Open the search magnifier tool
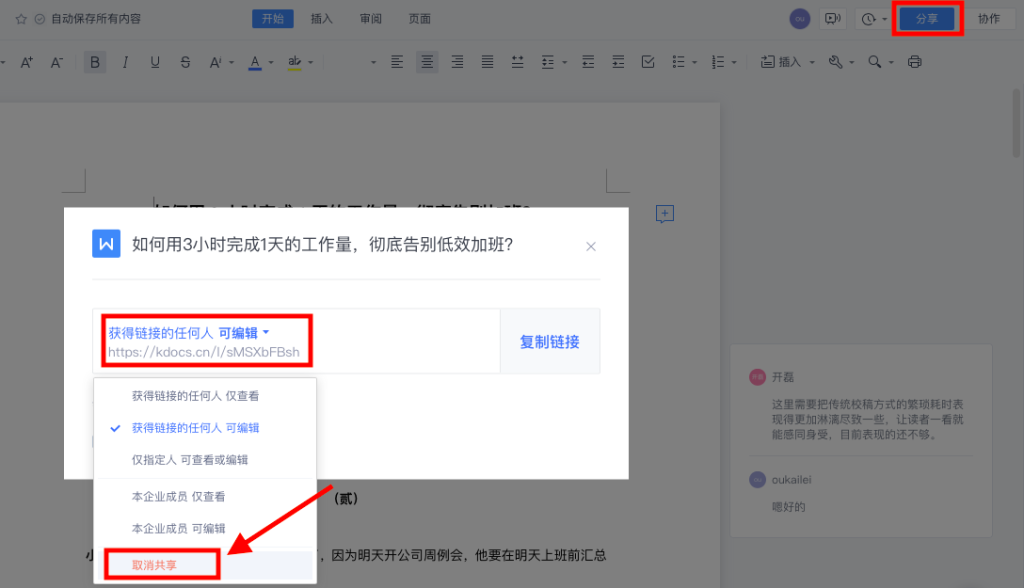Image resolution: width=1024 pixels, height=588 pixels. tap(875, 61)
